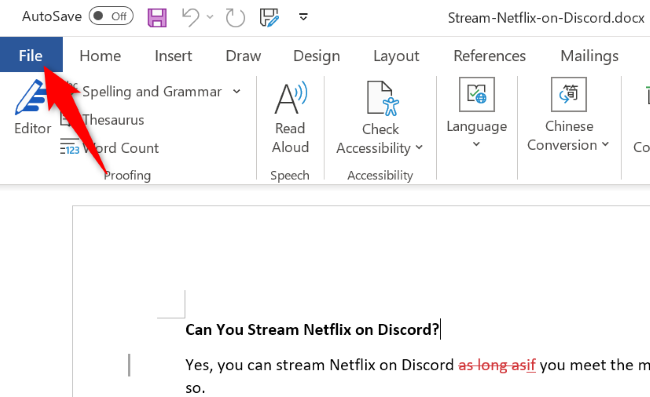Open the Draw ribbon tab
This screenshot has width=650, height=397.
coord(243,56)
